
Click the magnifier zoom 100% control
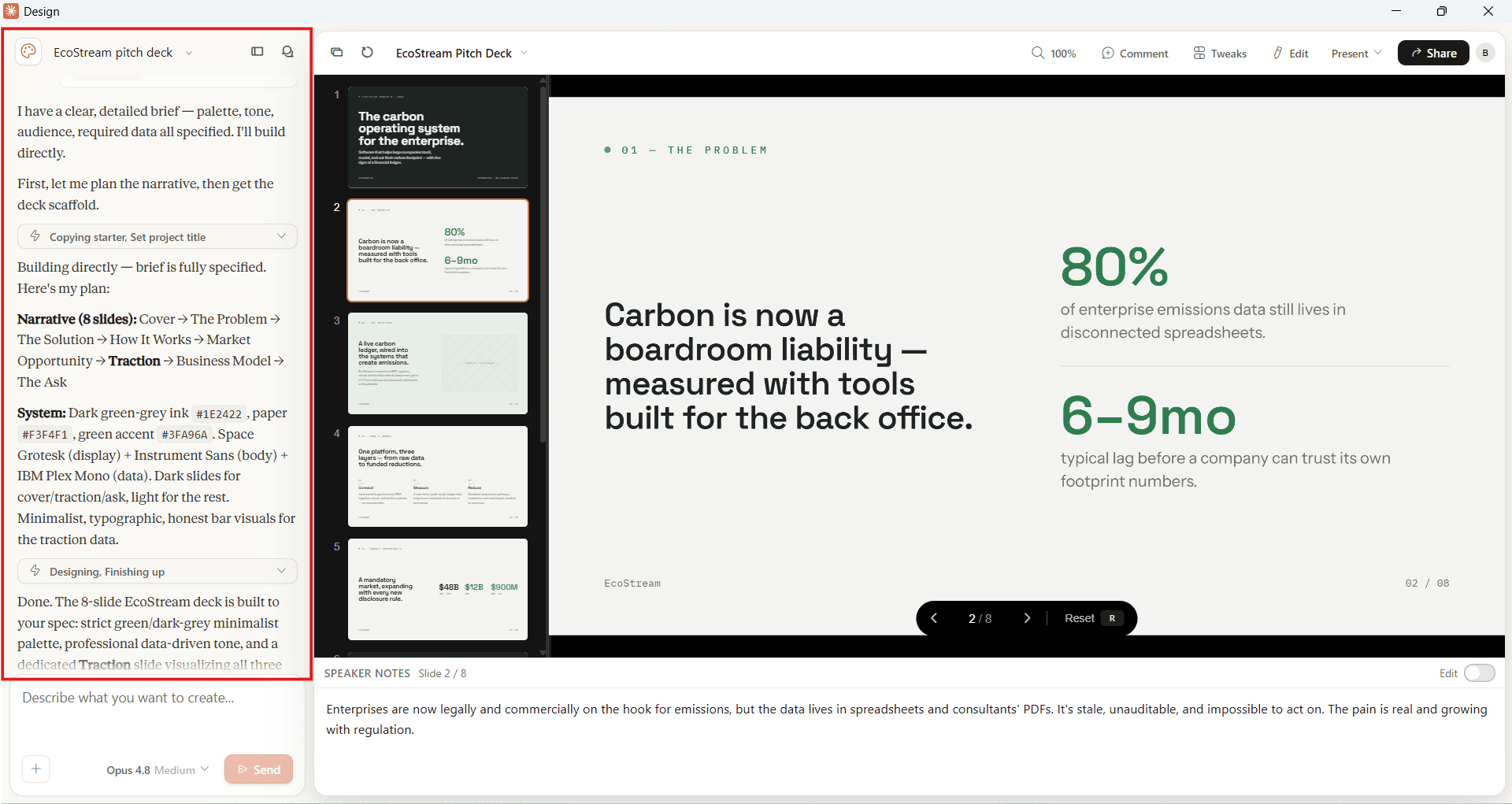click(x=1054, y=54)
